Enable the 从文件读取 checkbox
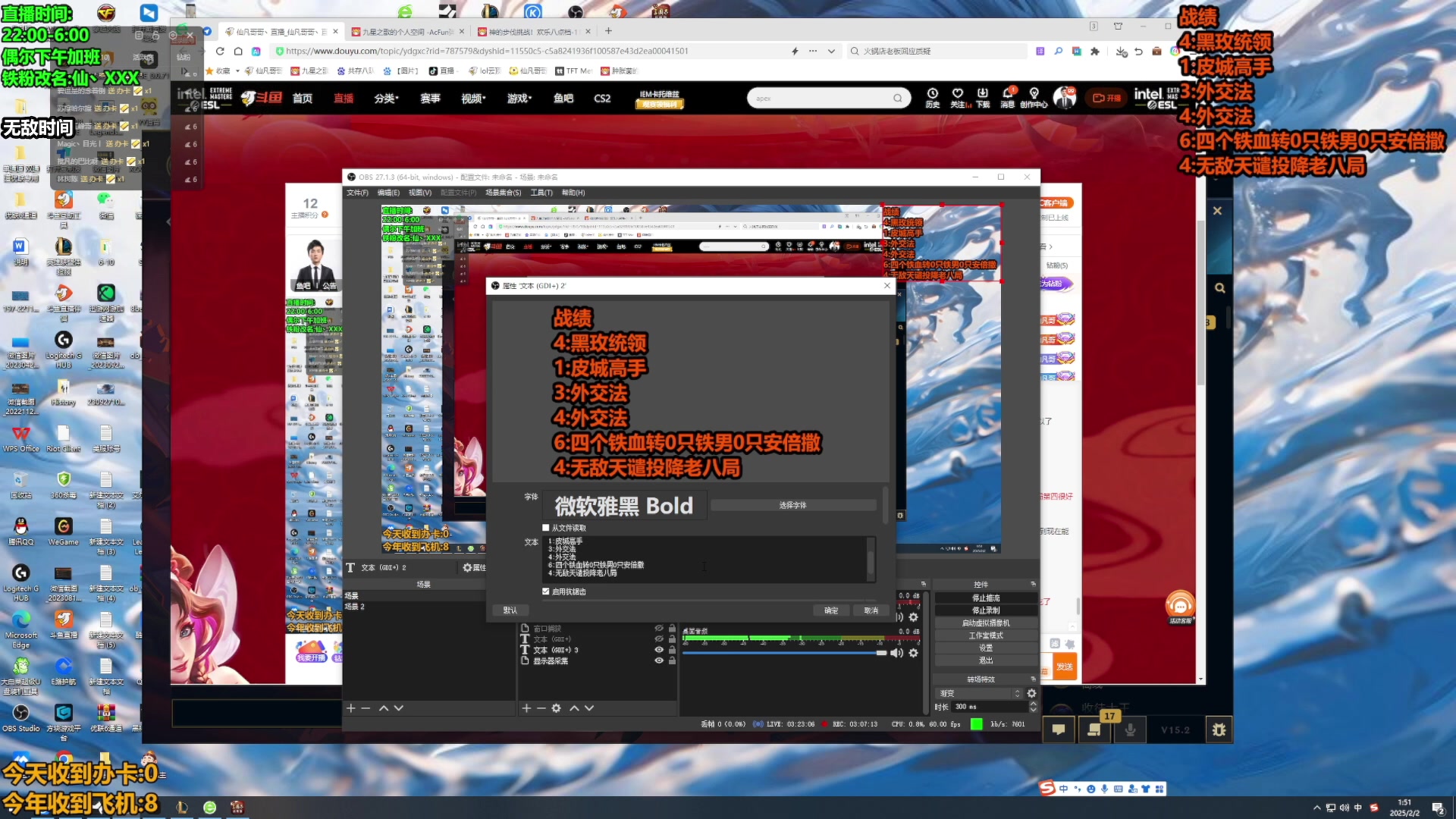The image size is (1456, 819). click(x=546, y=528)
